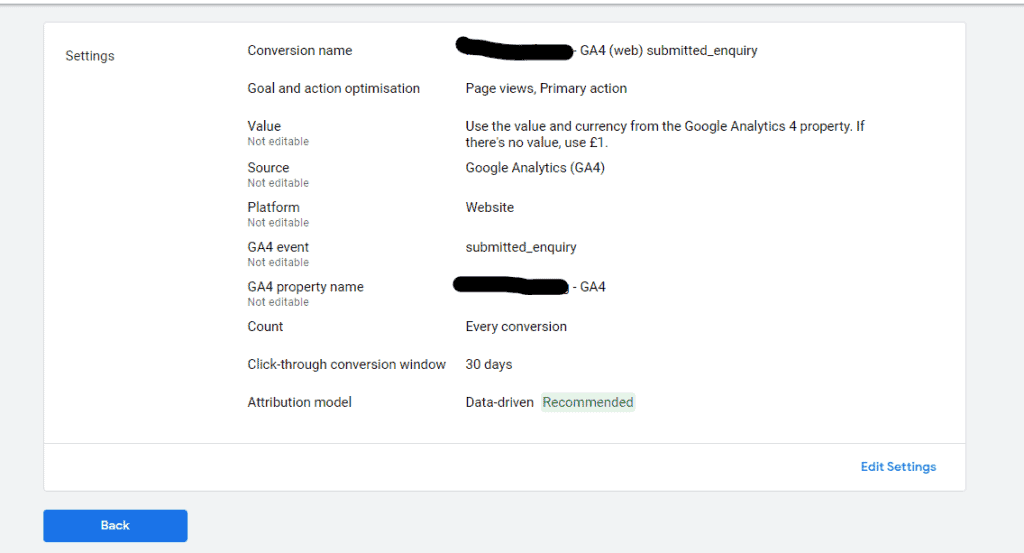Select 'Google Analytics (GA4)' source value
The height and width of the screenshot is (553, 1024).
click(x=535, y=168)
